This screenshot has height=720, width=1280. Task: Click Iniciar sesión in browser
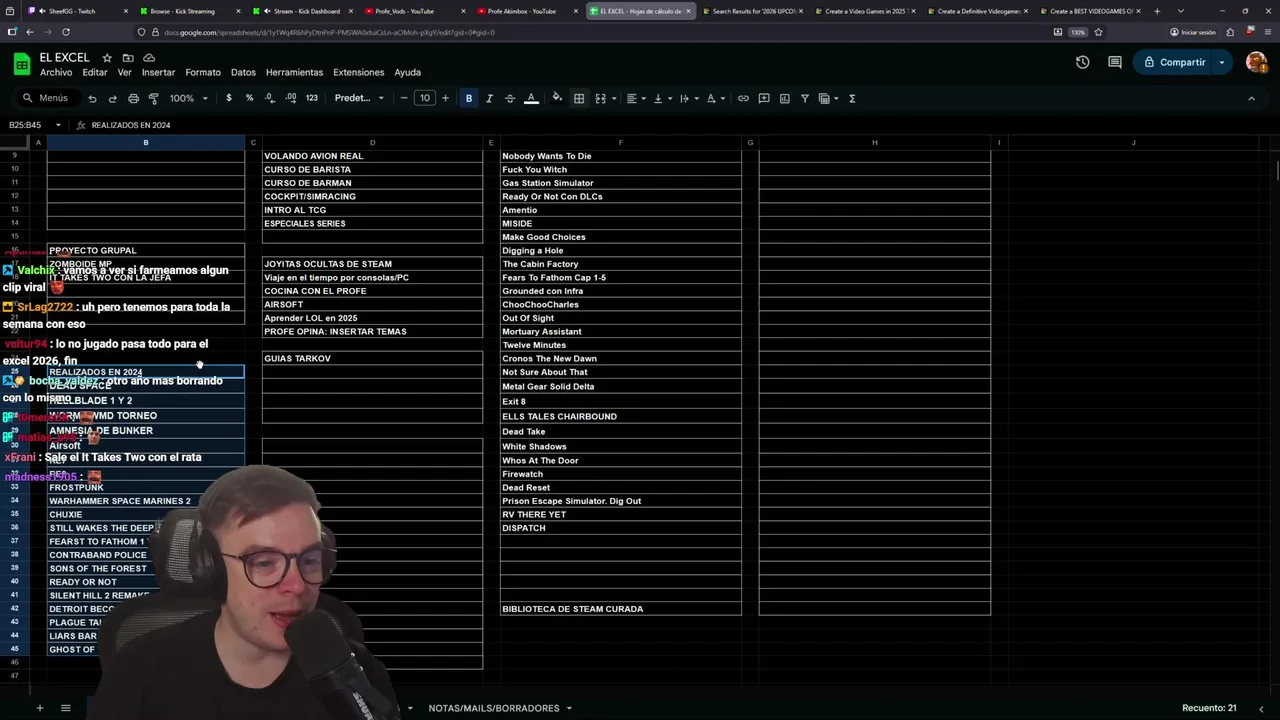(1193, 32)
